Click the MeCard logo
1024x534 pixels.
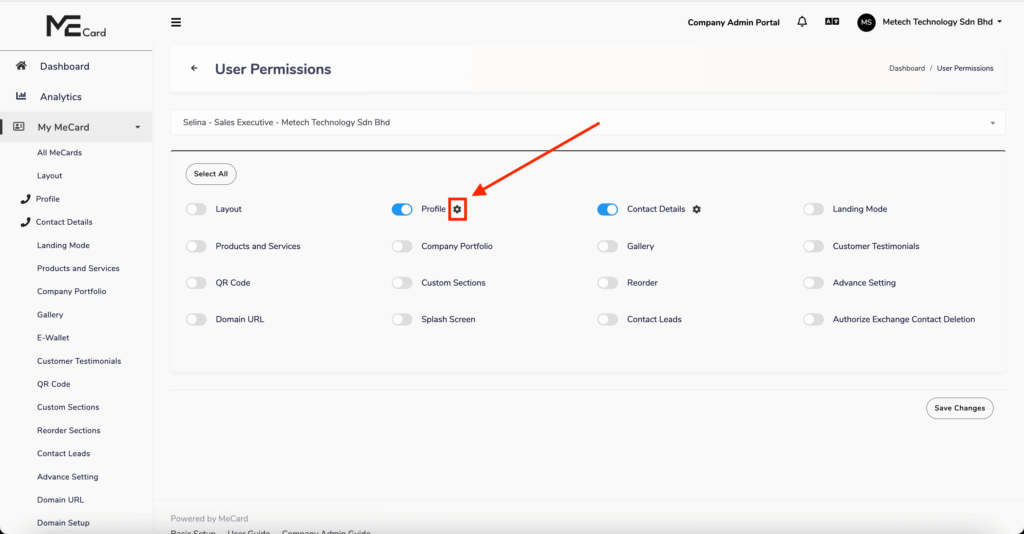(76, 27)
